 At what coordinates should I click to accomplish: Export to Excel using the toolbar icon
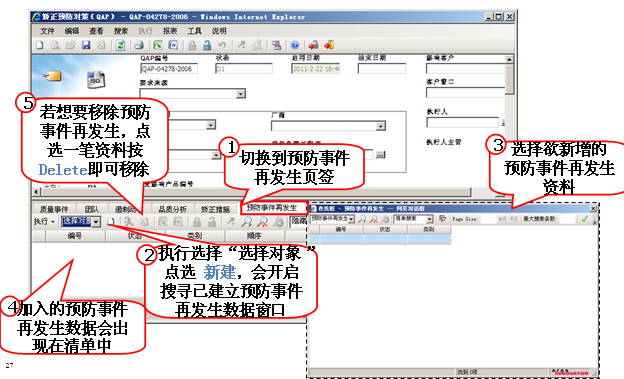[x=158, y=45]
